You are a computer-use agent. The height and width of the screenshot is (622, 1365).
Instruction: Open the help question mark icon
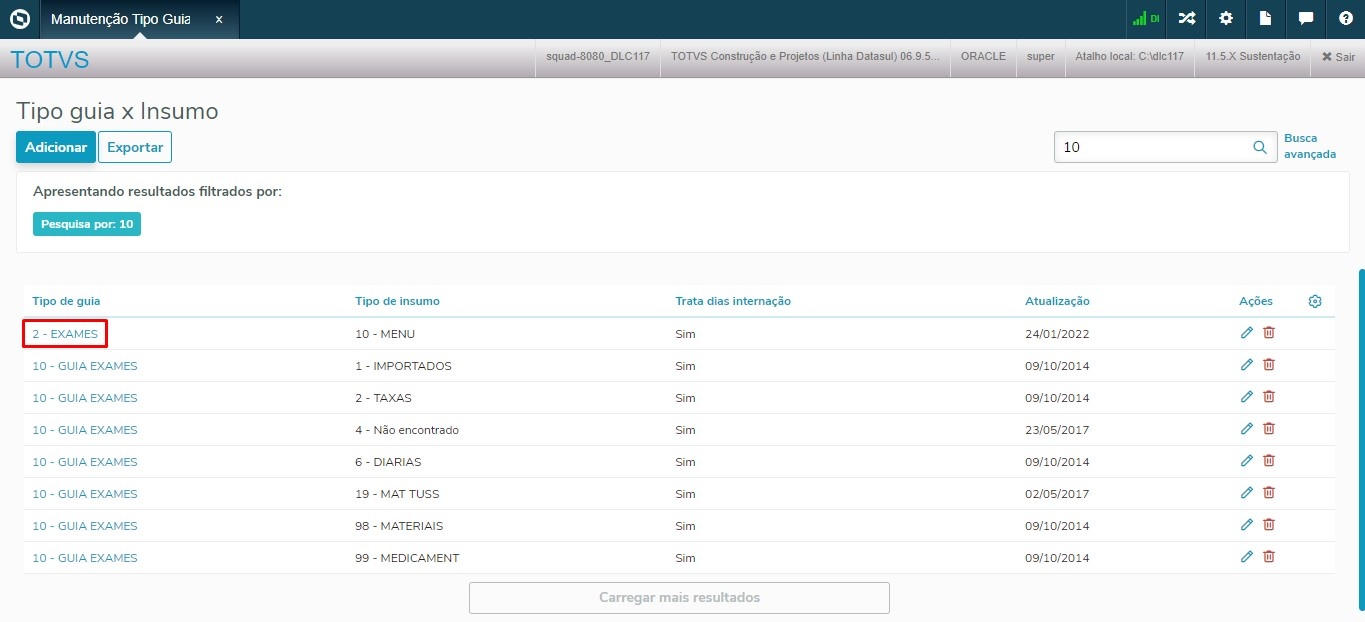pyautogui.click(x=1345, y=19)
